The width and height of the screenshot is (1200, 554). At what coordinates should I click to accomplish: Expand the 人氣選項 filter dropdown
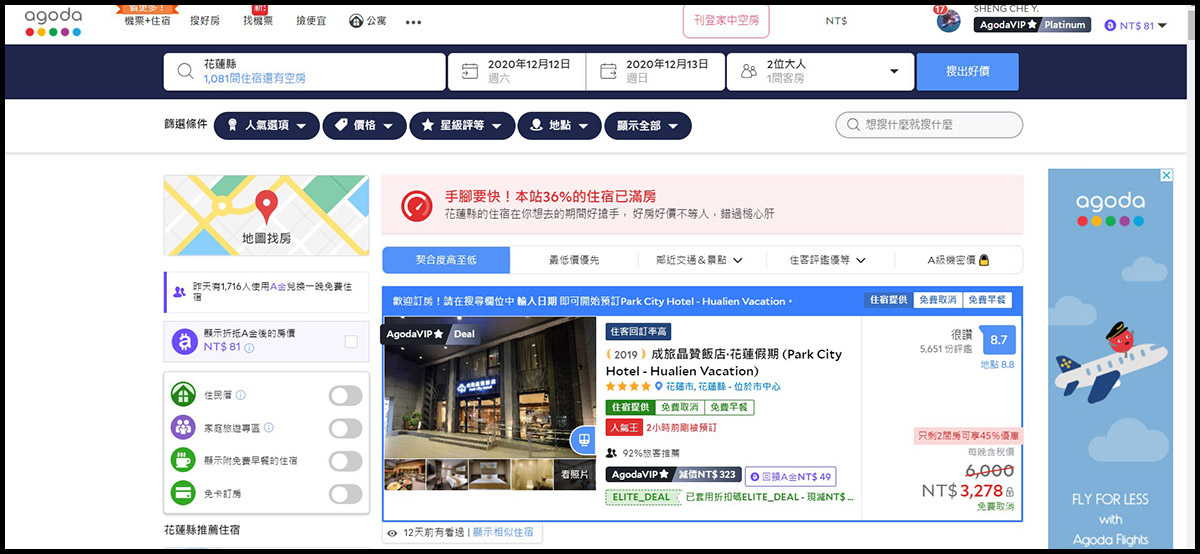click(267, 125)
